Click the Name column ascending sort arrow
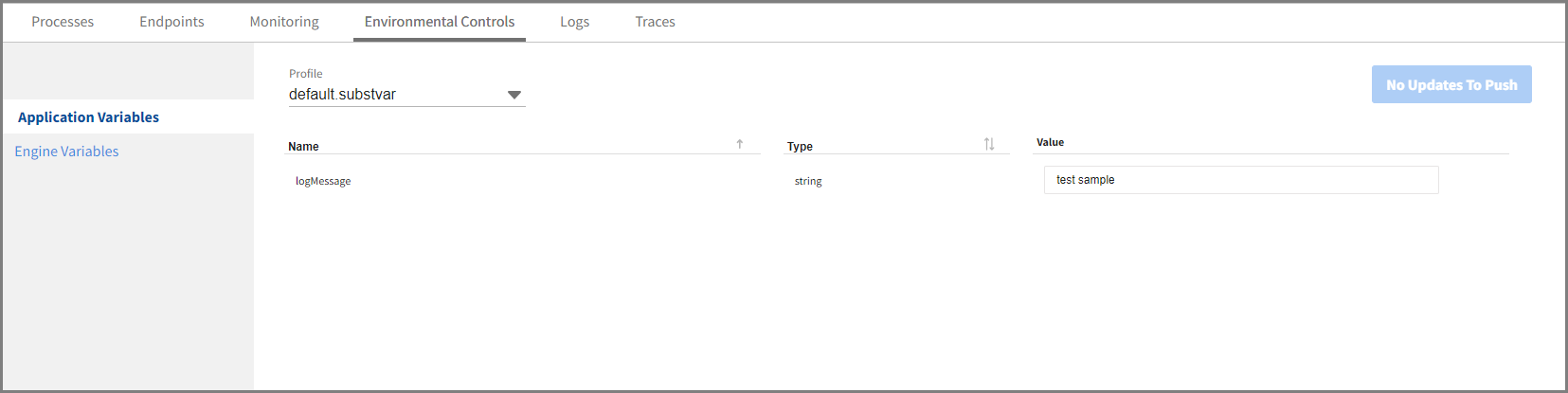This screenshot has width=1568, height=393. [740, 144]
